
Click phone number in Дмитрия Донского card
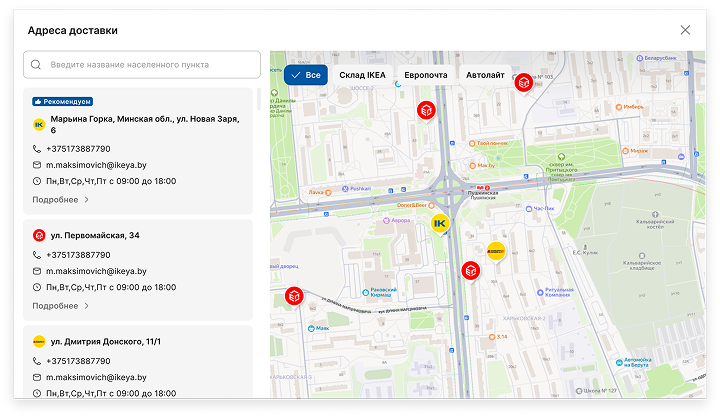pos(78,361)
